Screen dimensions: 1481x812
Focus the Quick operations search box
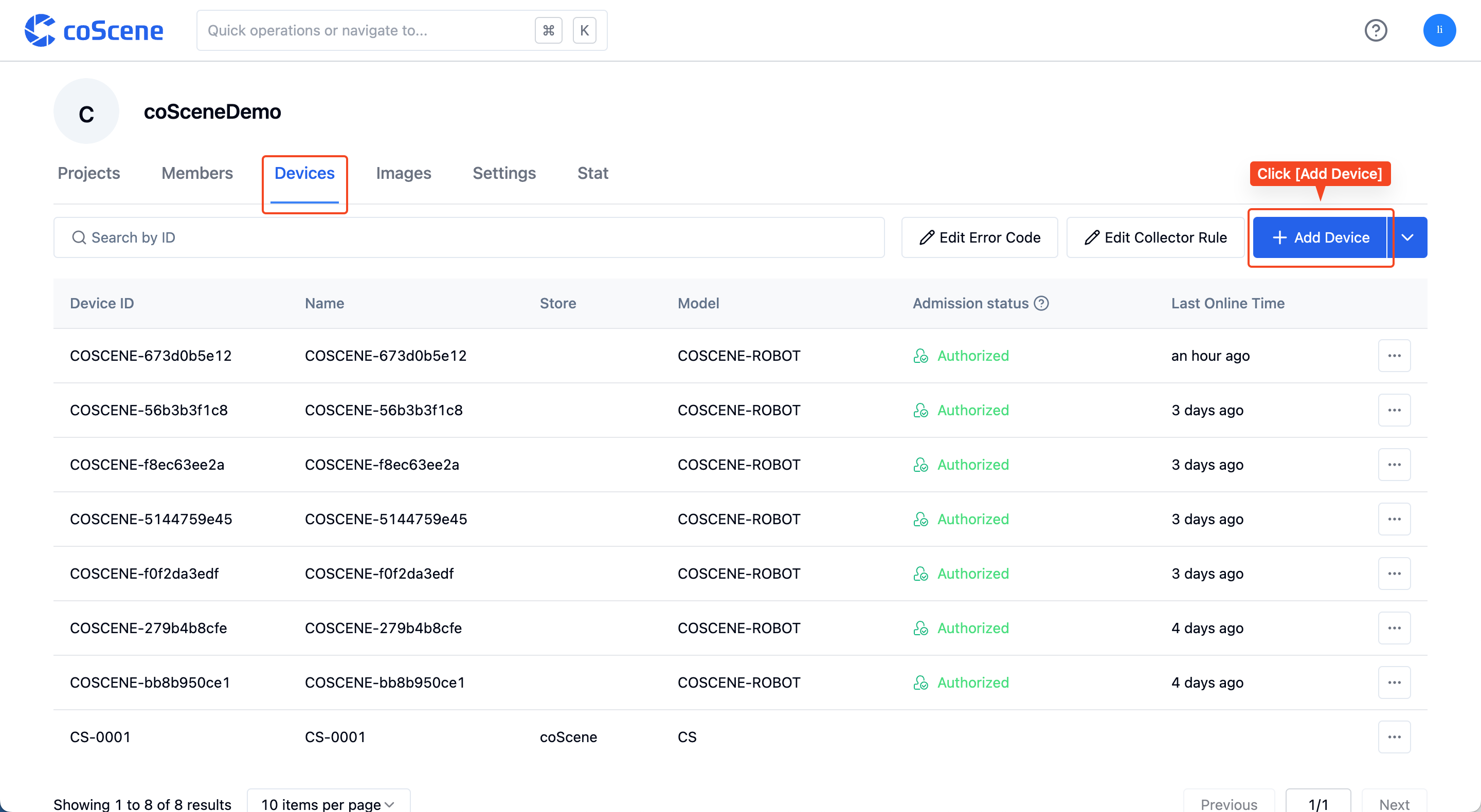[401, 30]
